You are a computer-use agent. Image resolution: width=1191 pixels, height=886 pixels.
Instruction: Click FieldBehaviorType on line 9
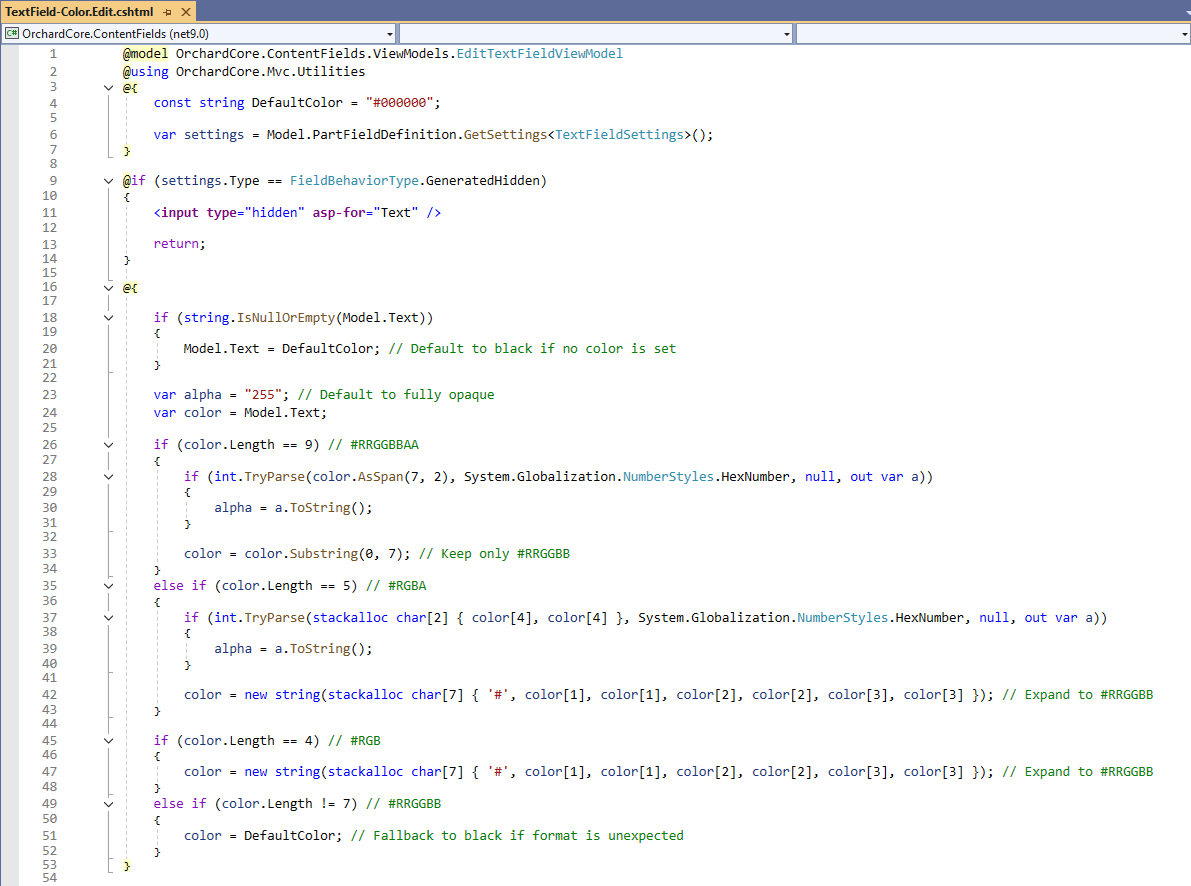coord(354,181)
